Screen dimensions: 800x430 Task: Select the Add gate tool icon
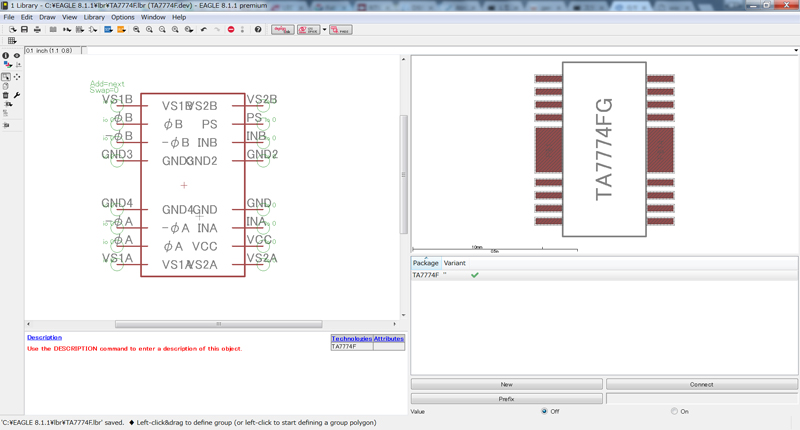(8, 105)
